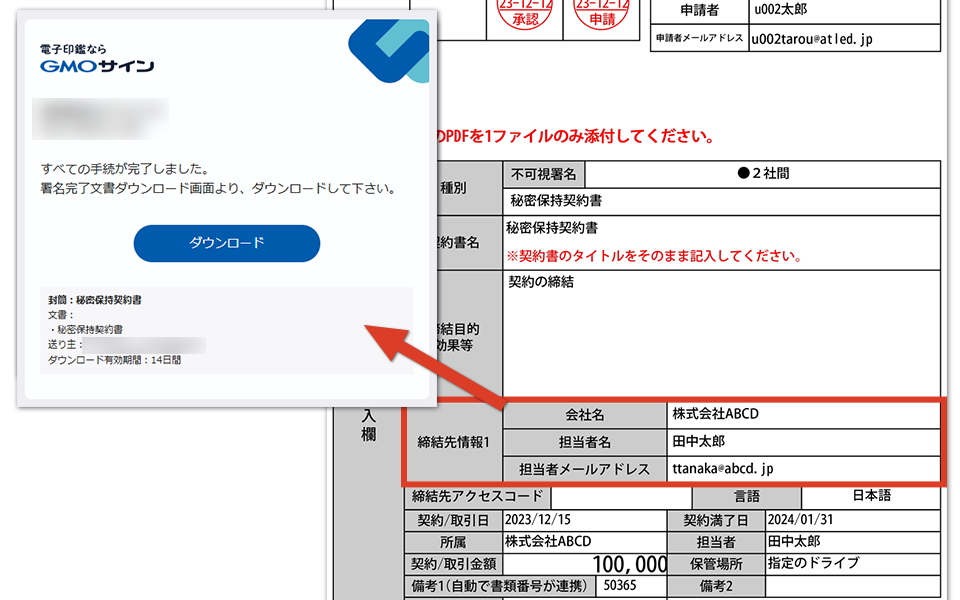960x600 pixels.
Task: Click the empty 締結先アクセスコード field
Action: [620, 496]
